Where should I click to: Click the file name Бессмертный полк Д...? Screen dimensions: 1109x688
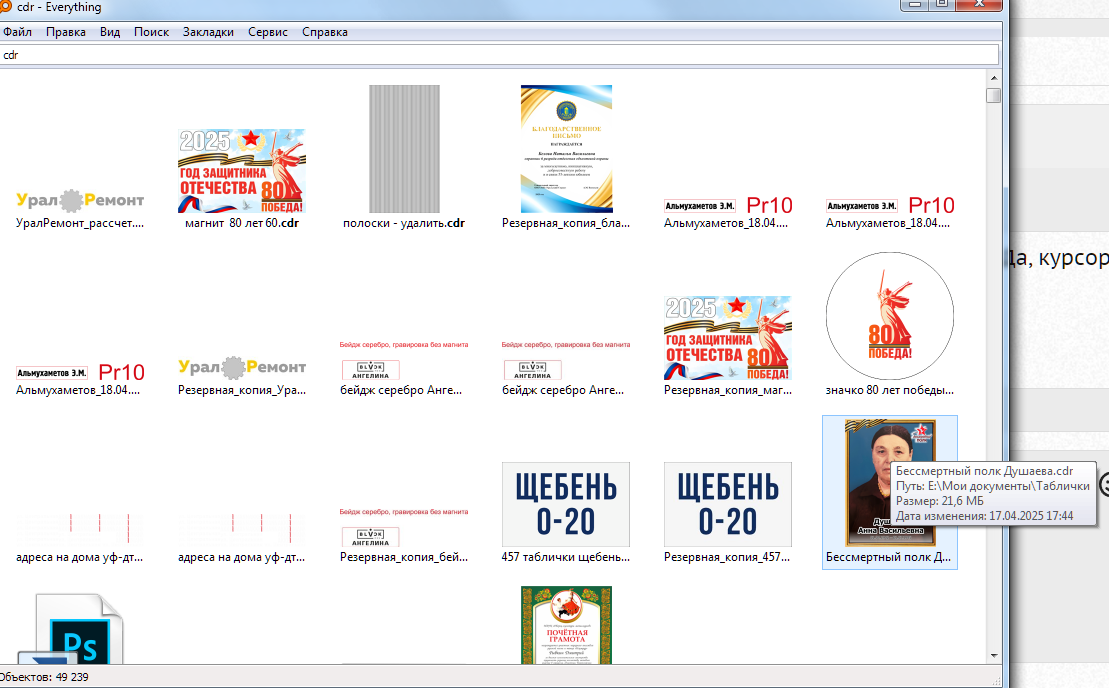(888, 557)
